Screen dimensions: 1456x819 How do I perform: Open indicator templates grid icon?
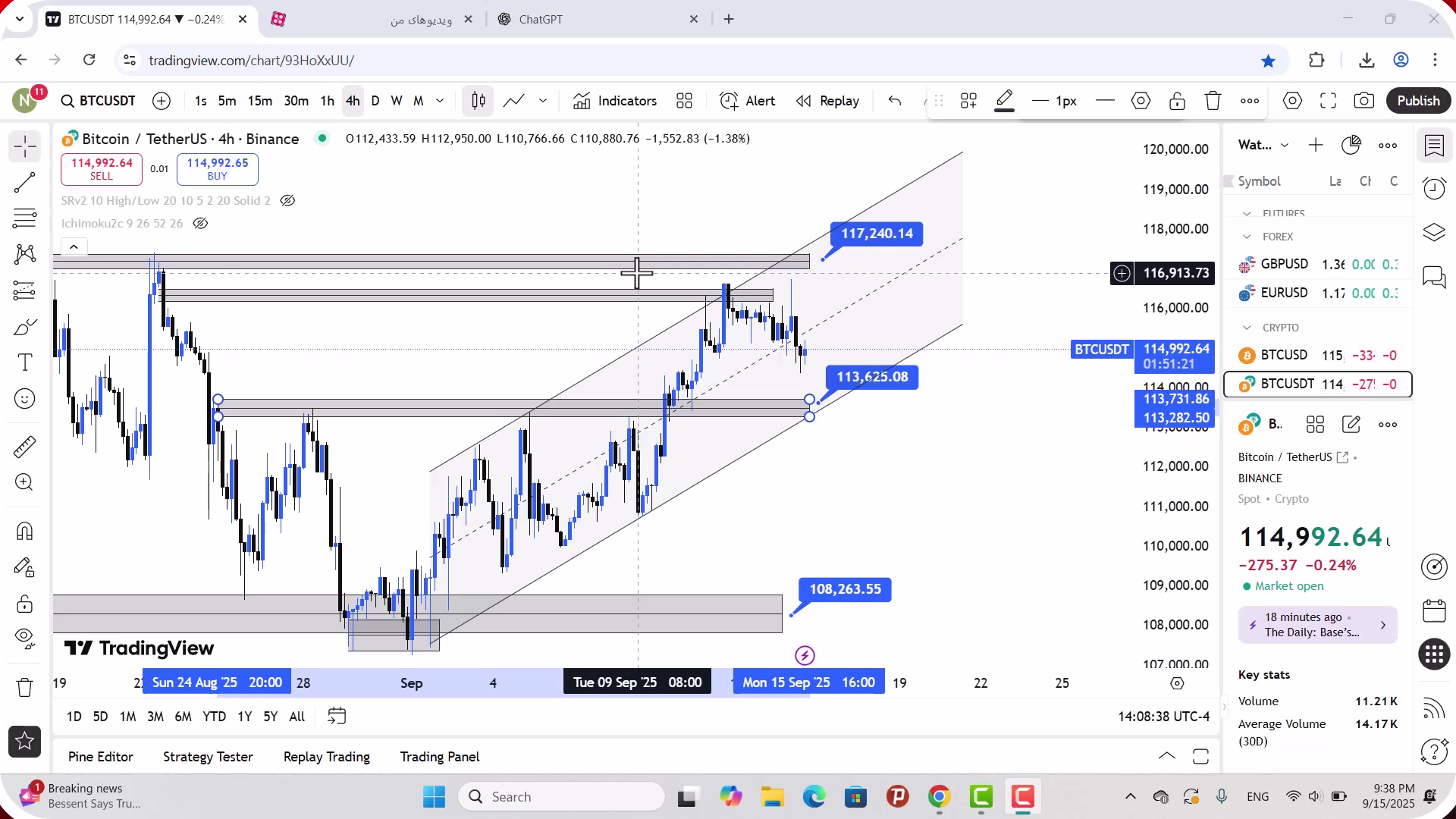[x=684, y=101]
